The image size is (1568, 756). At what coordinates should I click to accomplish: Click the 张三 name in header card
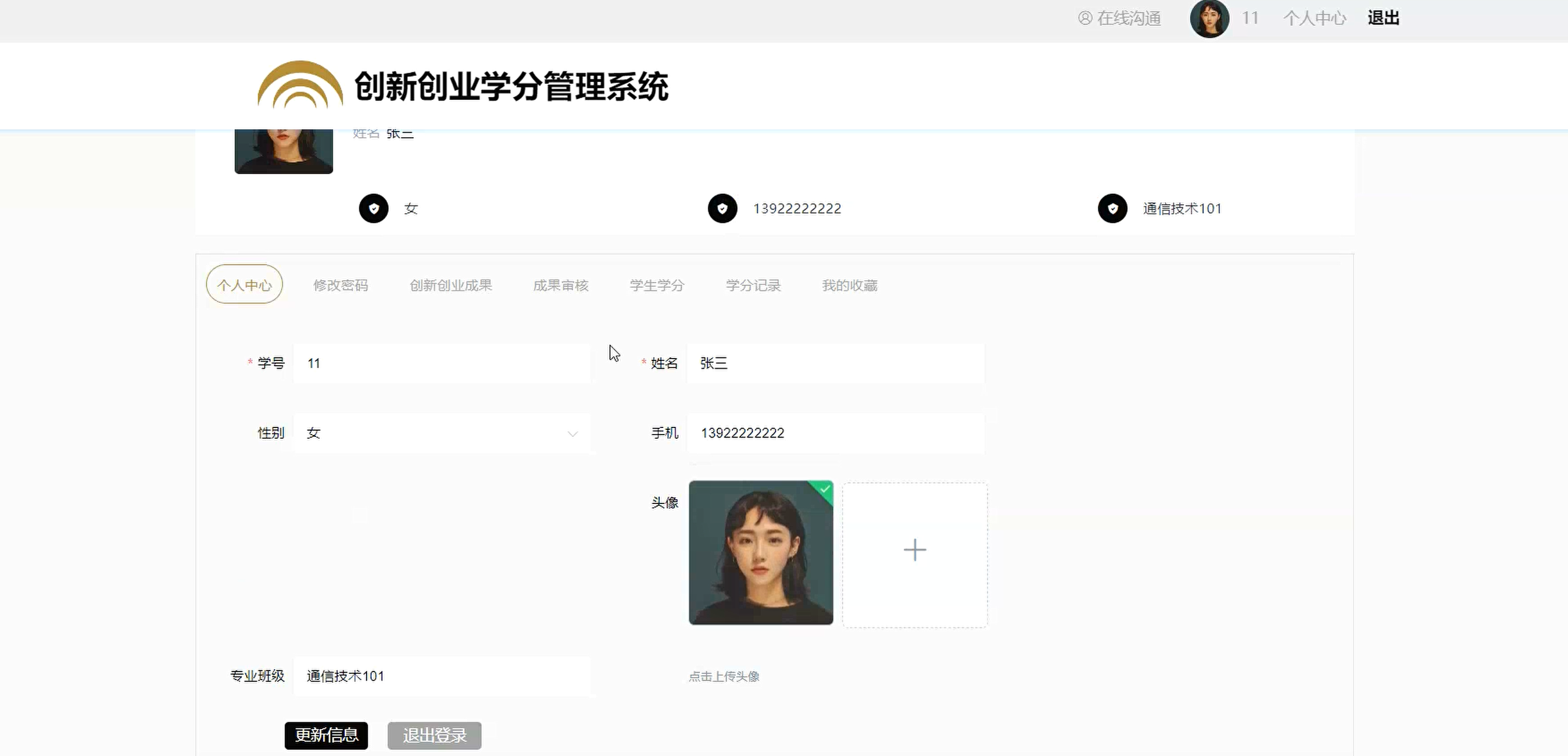point(400,134)
